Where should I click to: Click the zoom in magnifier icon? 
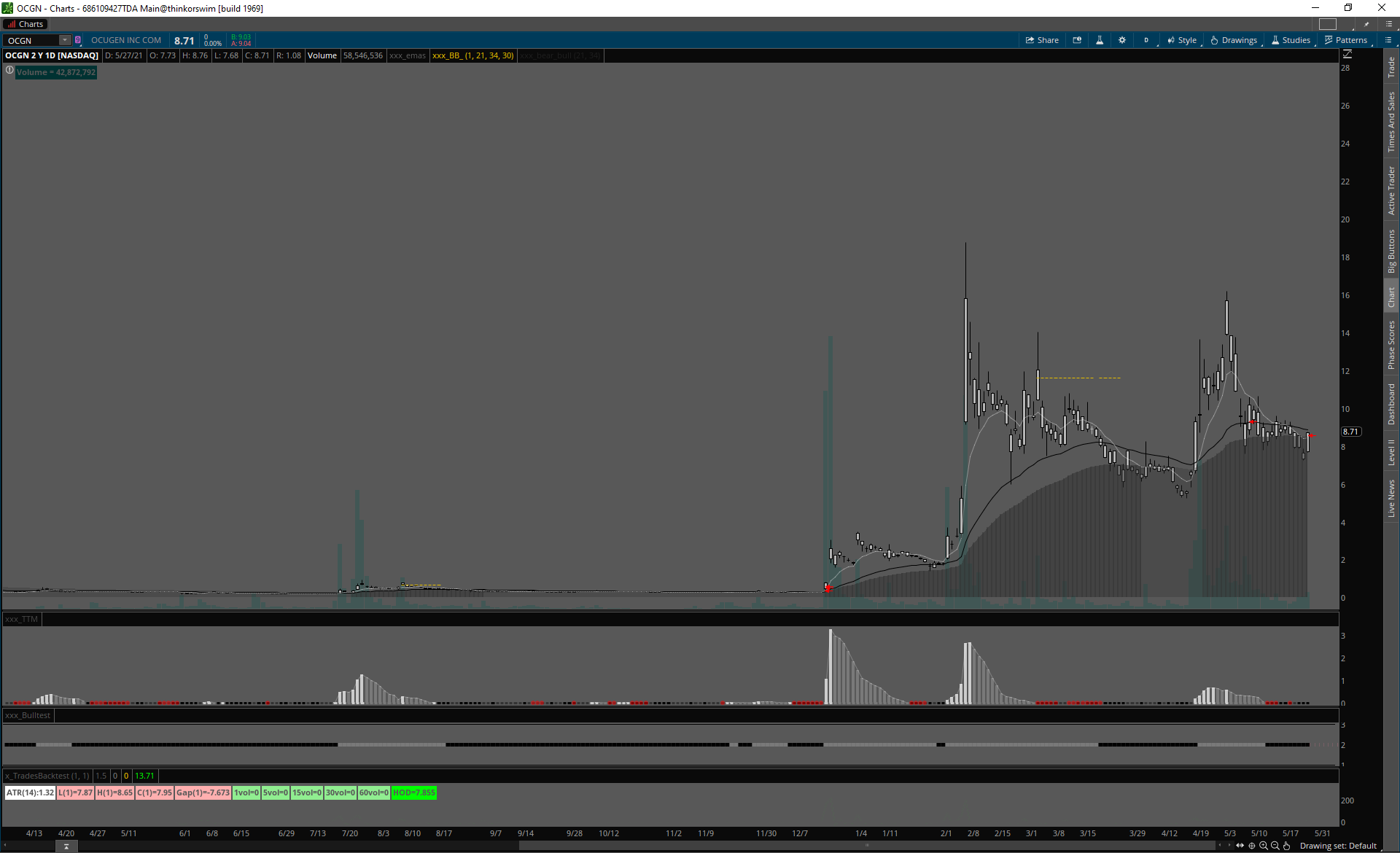tap(1264, 846)
